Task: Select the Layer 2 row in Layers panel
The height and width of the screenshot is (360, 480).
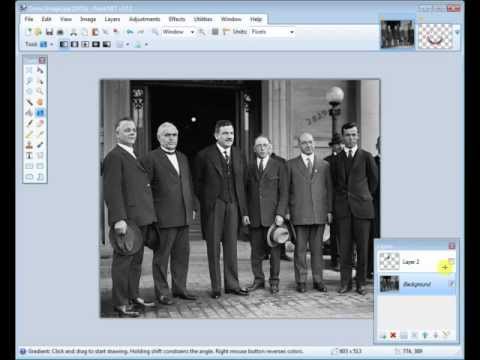Action: pos(417,262)
